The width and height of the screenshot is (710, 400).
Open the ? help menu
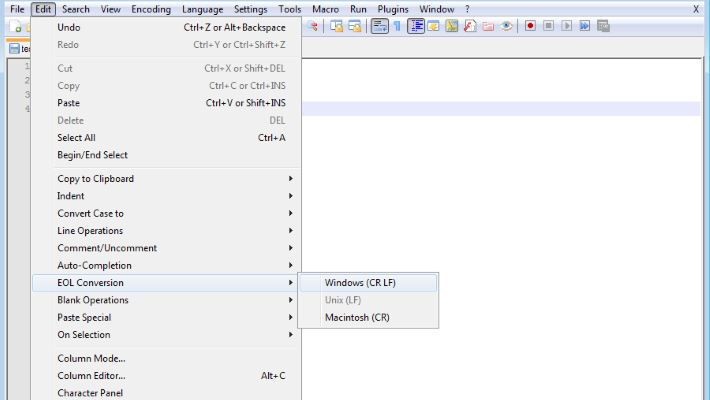pos(467,9)
